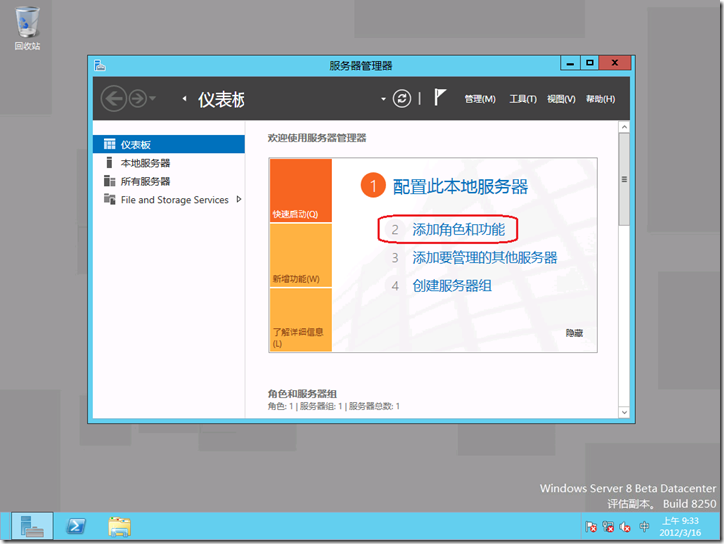The width and height of the screenshot is (724, 544).
Task: Open the Recycle Bin desktop icon
Action: point(27,28)
